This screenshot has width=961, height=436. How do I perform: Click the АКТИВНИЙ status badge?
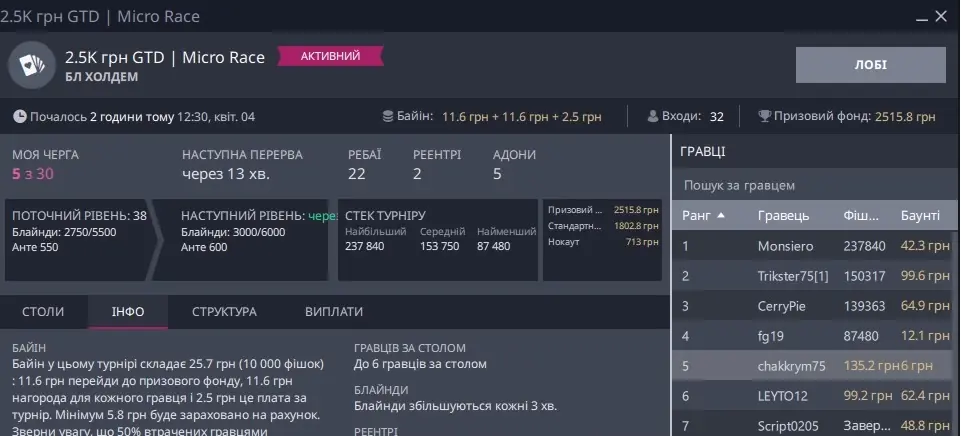pos(332,57)
